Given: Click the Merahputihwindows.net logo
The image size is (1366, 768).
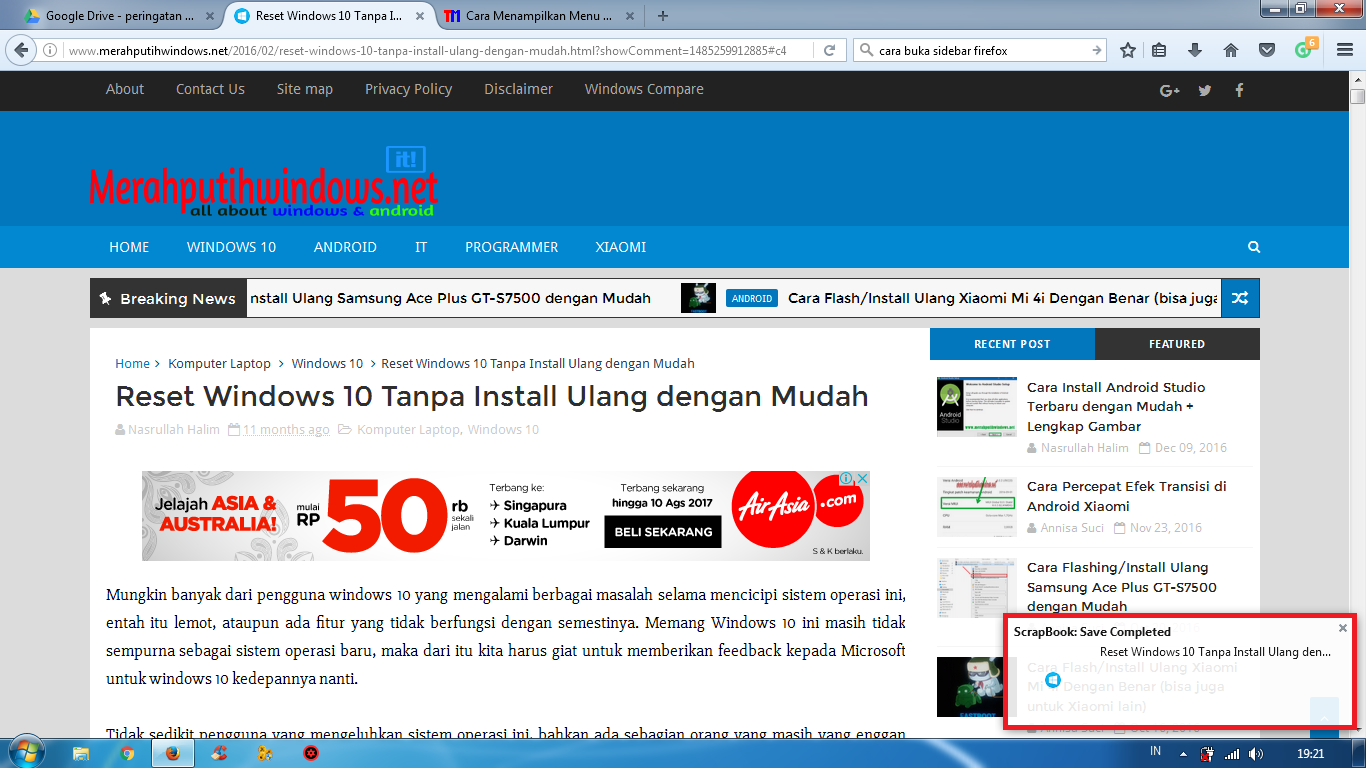Looking at the screenshot, I should [263, 183].
